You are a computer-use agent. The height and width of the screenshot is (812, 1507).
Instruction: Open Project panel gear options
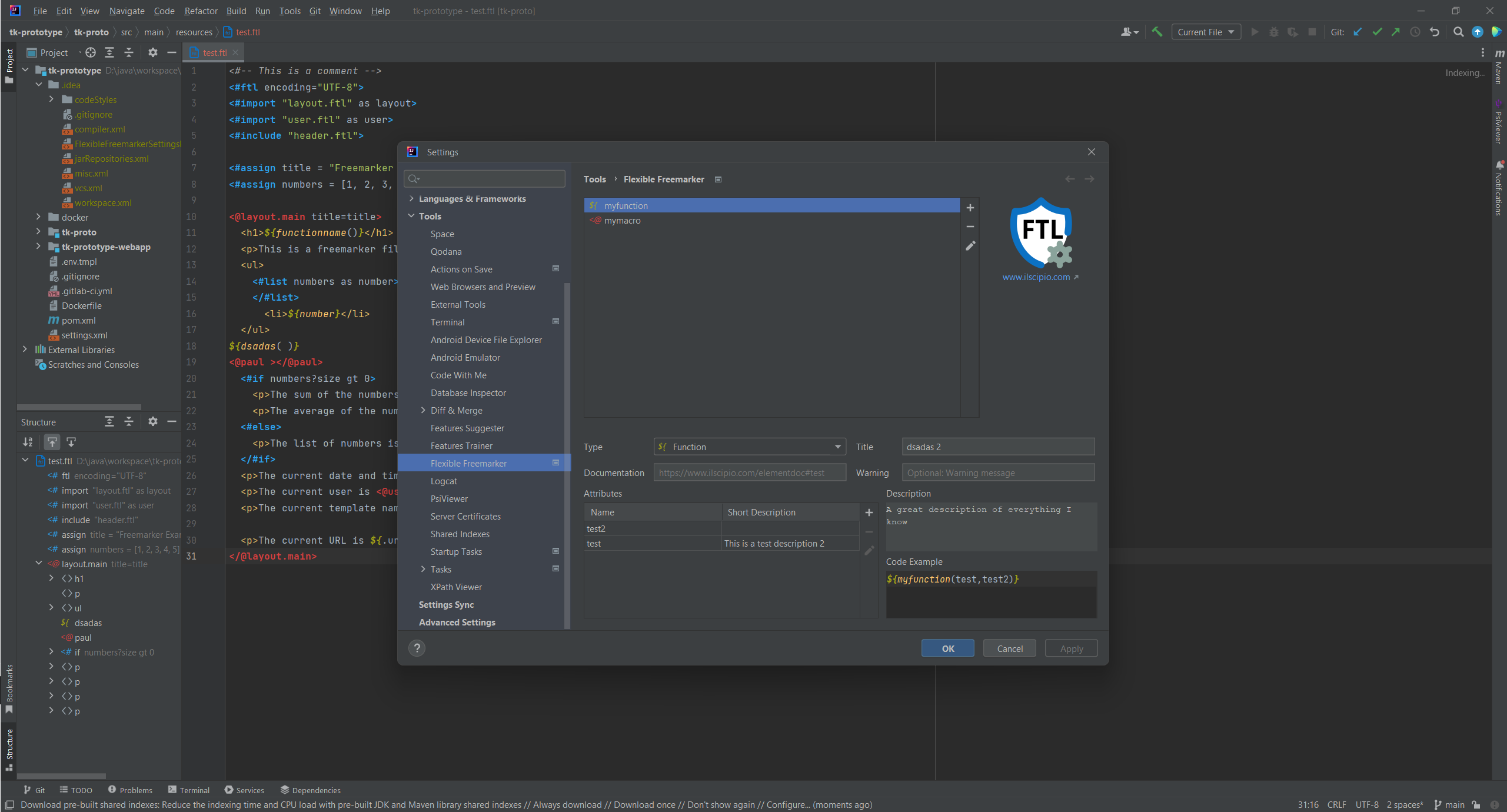(x=153, y=52)
